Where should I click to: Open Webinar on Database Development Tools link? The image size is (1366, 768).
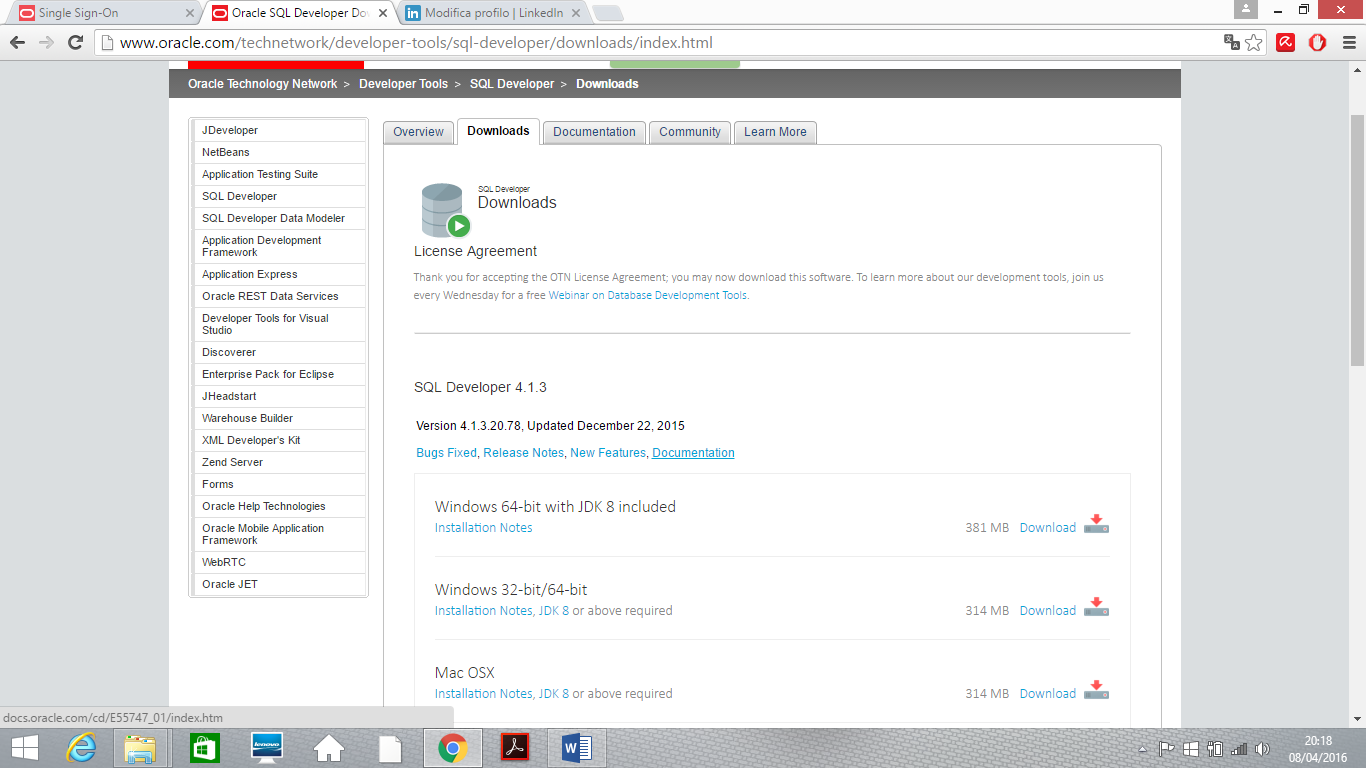tap(647, 295)
